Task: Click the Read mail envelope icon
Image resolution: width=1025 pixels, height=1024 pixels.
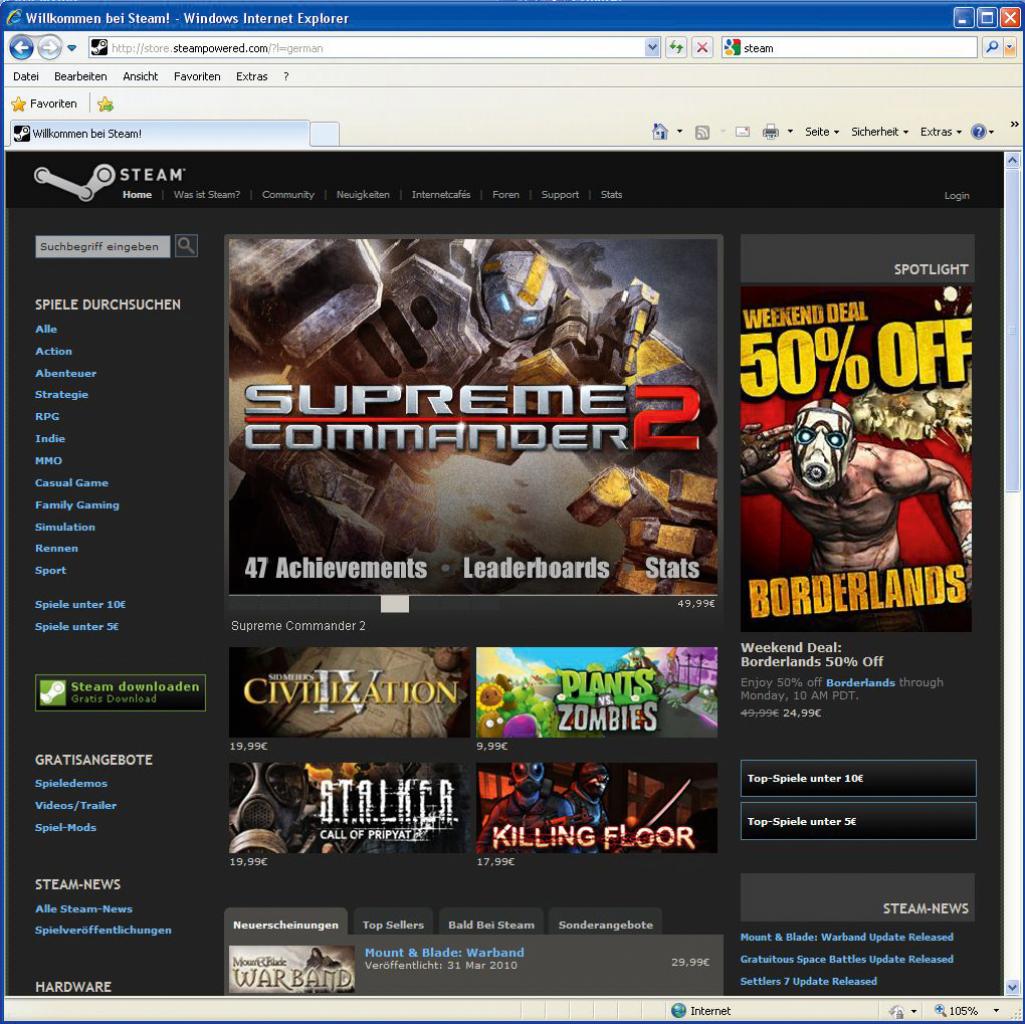Action: point(743,132)
